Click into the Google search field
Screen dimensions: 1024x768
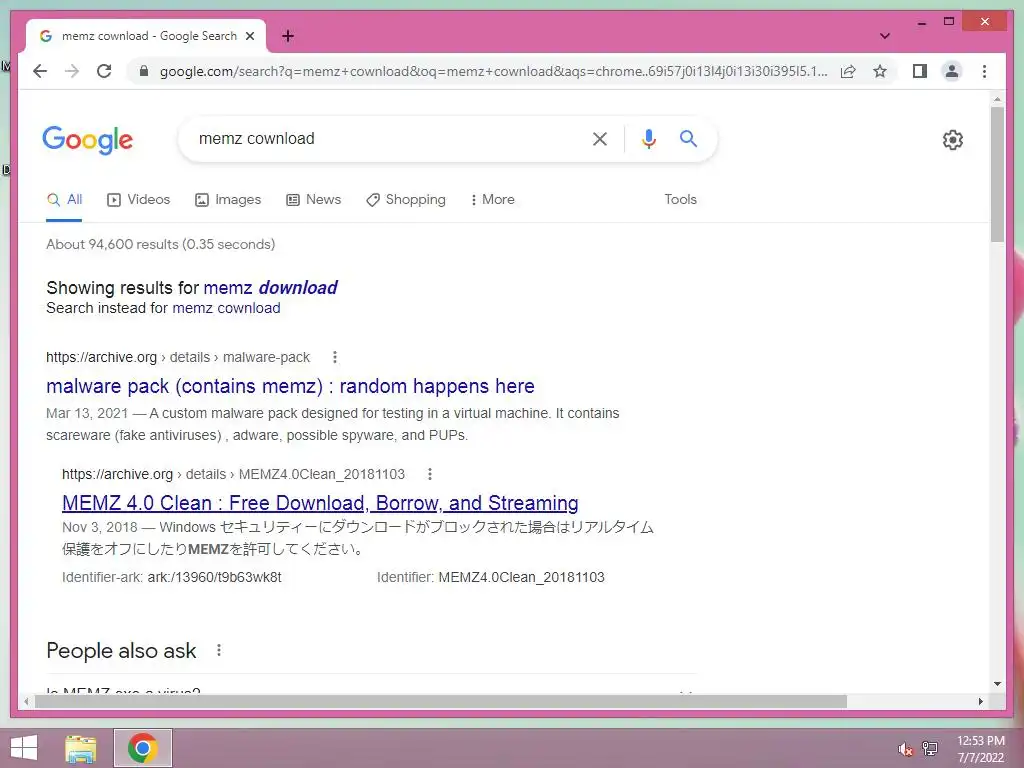tap(385, 138)
